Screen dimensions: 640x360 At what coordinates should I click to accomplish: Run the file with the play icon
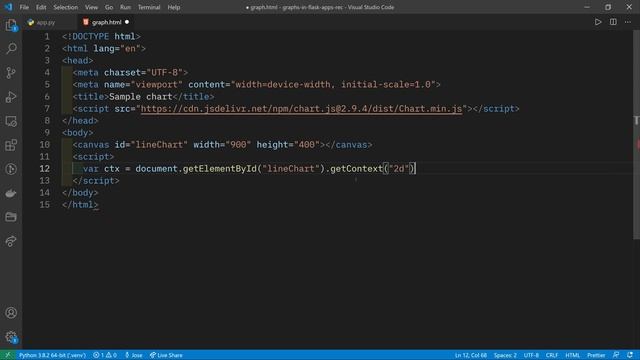598,22
